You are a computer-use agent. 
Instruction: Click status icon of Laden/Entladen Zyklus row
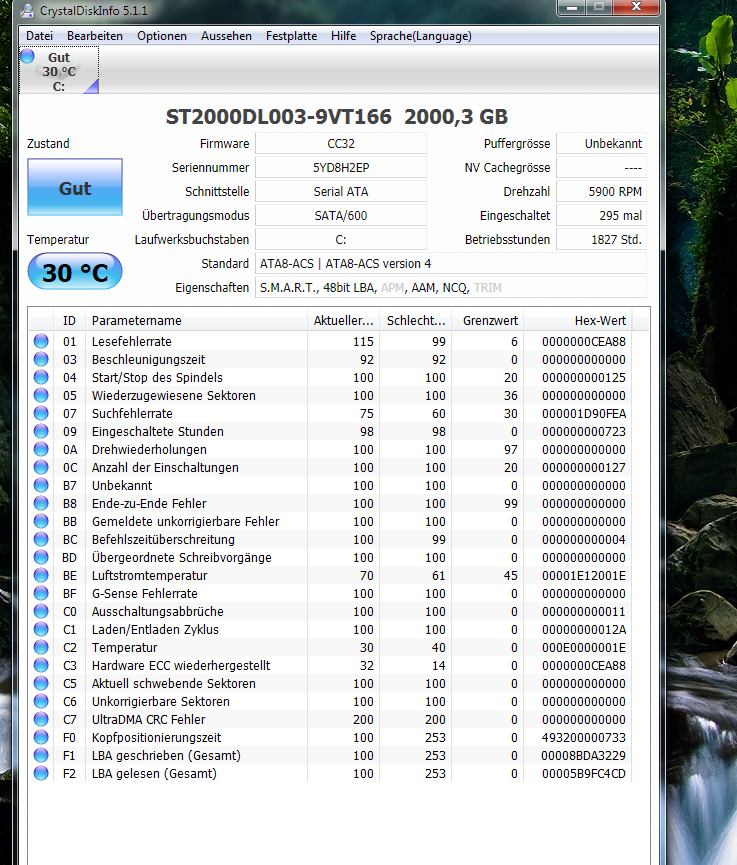tap(41, 629)
